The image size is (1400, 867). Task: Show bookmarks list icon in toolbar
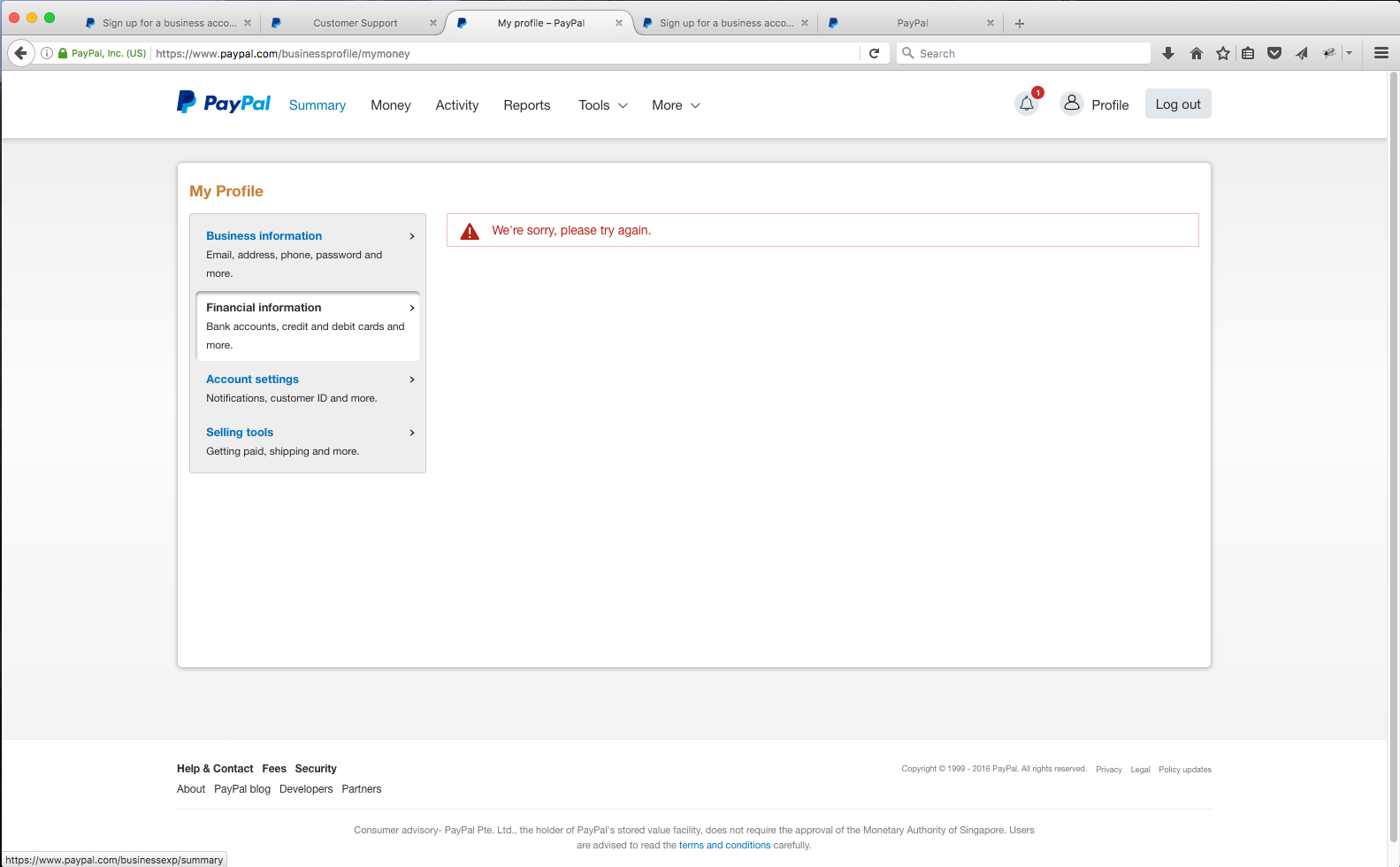tap(1248, 53)
